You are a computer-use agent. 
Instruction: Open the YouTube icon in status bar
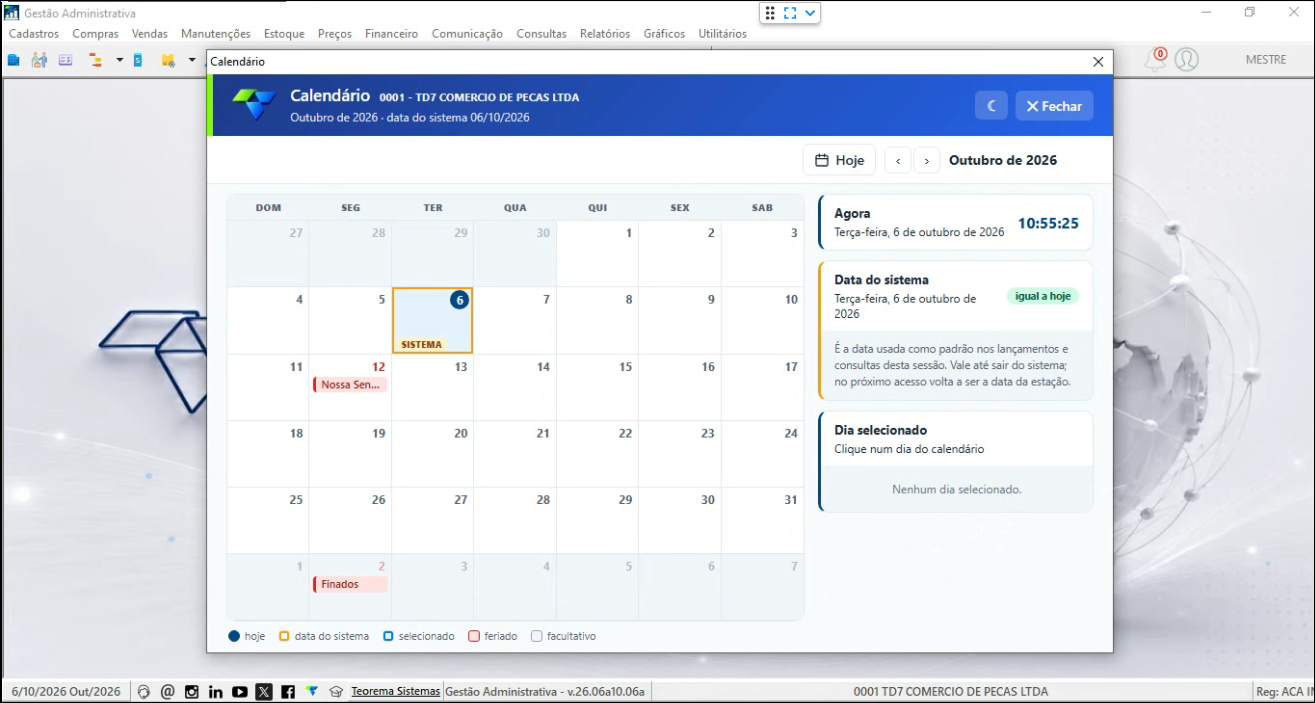(239, 691)
